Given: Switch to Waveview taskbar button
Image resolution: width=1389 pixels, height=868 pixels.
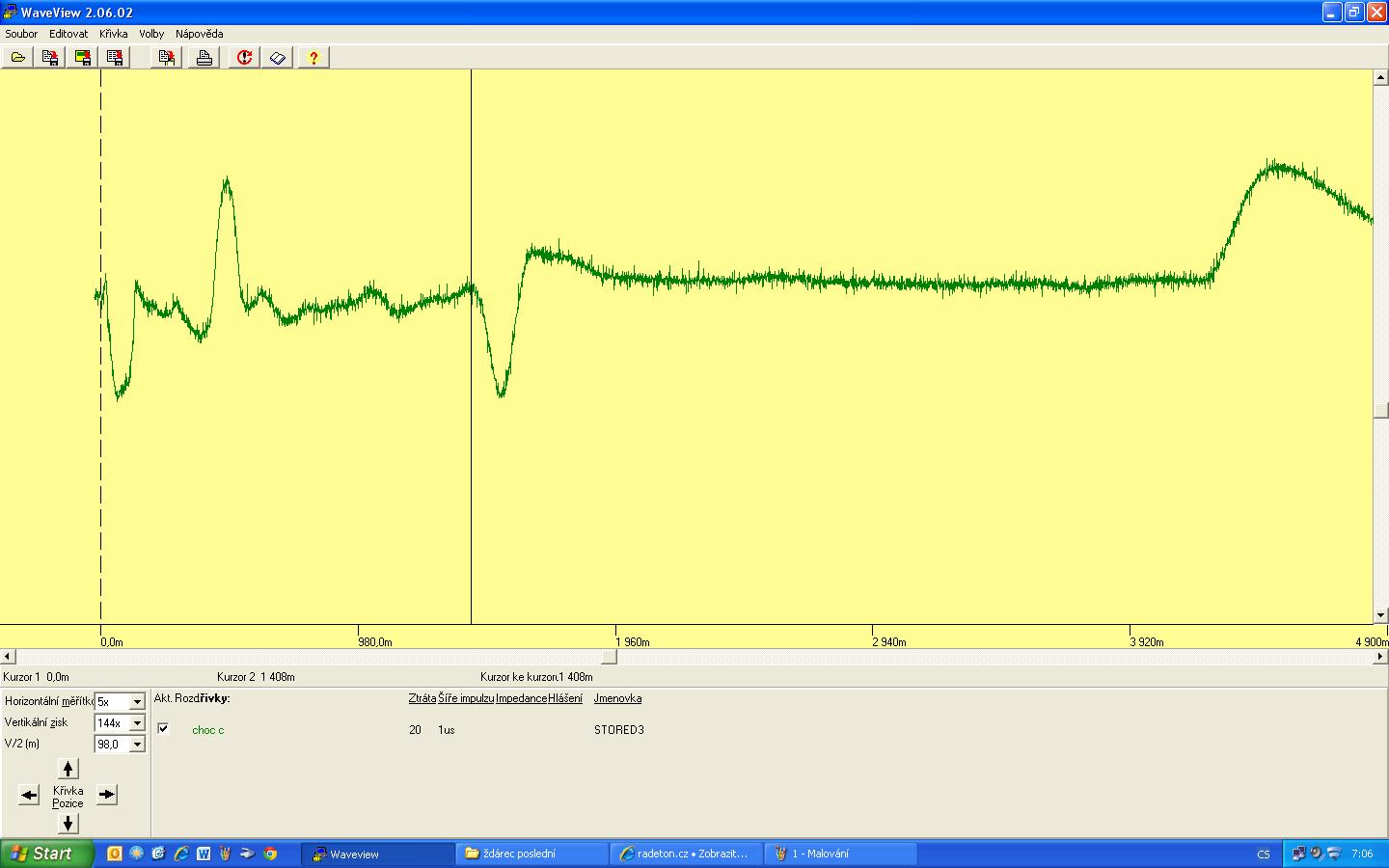Looking at the screenshot, I should [377, 854].
